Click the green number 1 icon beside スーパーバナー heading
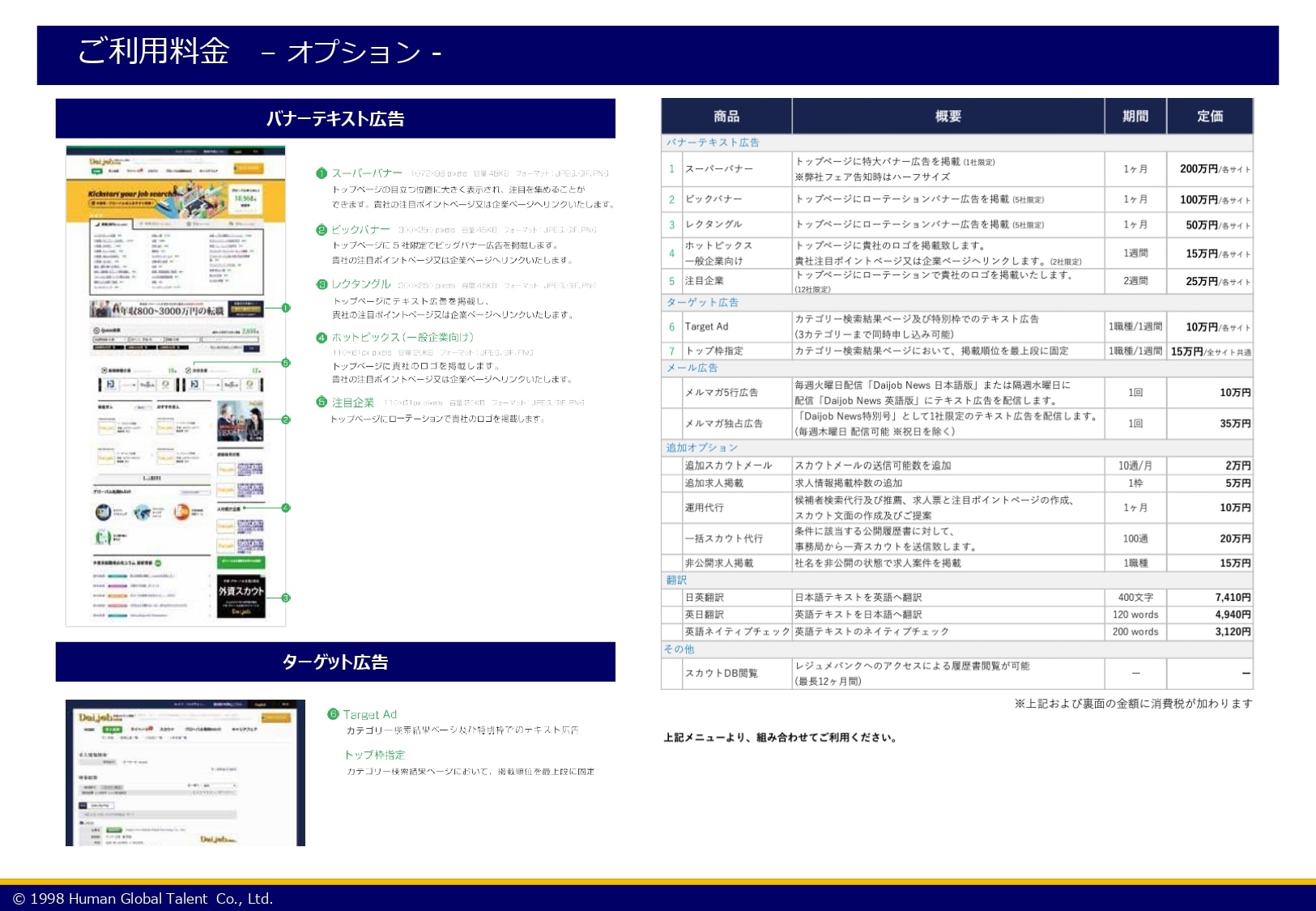This screenshot has width=1316, height=911. (x=322, y=173)
